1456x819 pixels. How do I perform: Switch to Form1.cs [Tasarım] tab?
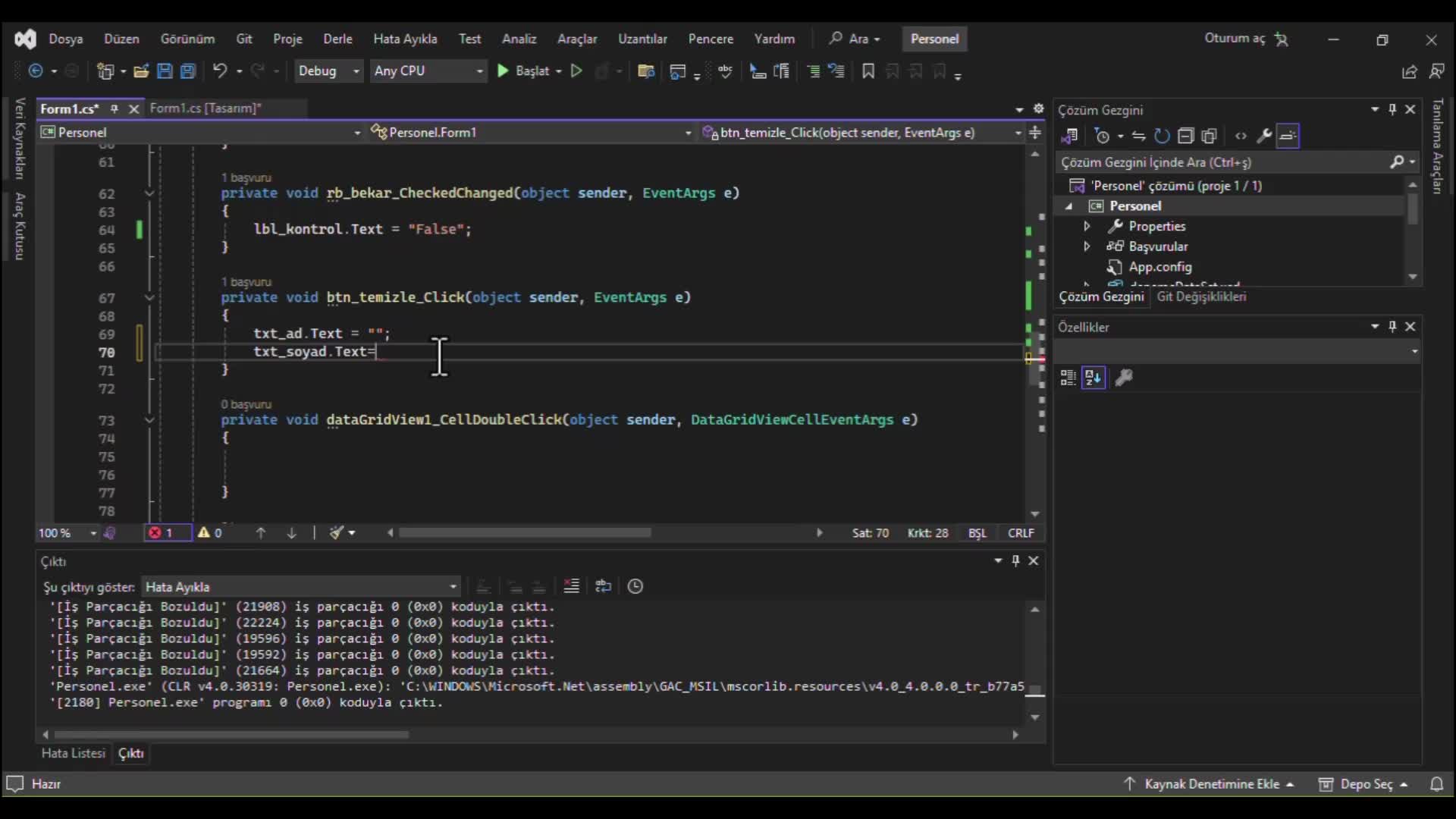coord(206,108)
